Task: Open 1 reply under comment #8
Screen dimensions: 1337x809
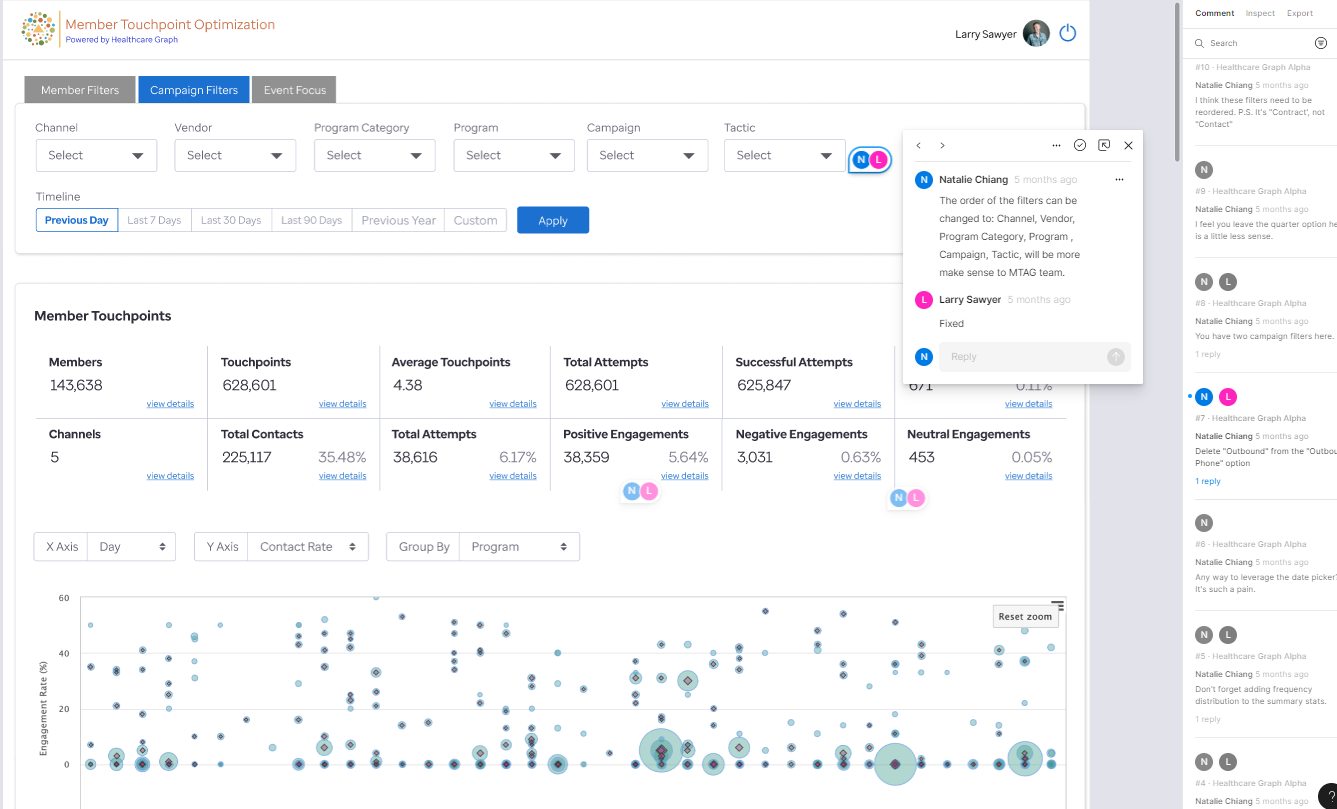Action: pos(1208,354)
